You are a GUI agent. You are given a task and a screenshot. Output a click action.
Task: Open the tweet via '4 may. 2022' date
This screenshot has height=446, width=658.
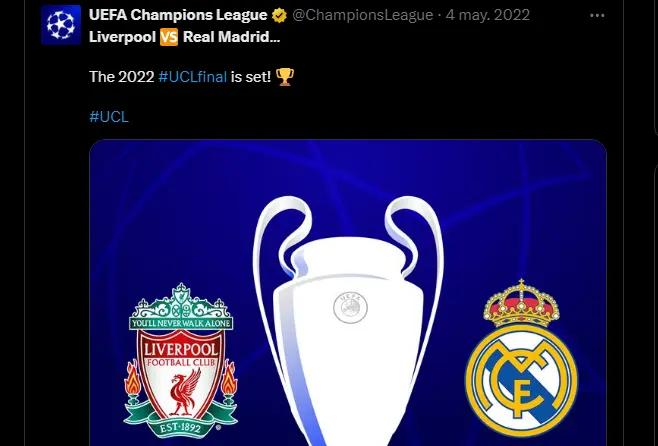point(488,16)
